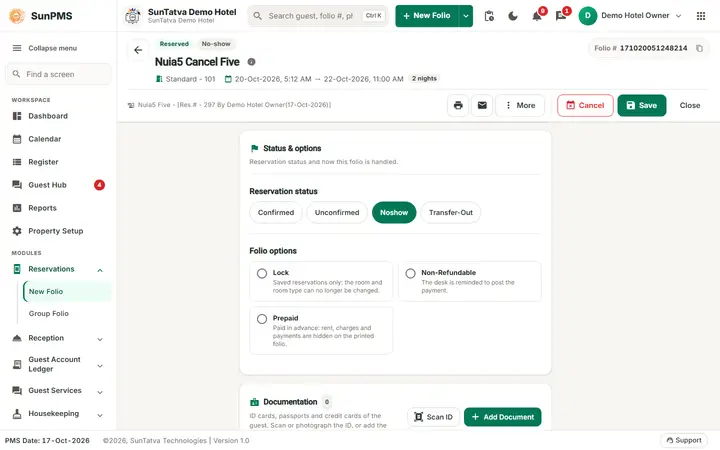Viewport: 720px width, 450px height.
Task: Click the Register sidebar icon
Action: [17, 162]
